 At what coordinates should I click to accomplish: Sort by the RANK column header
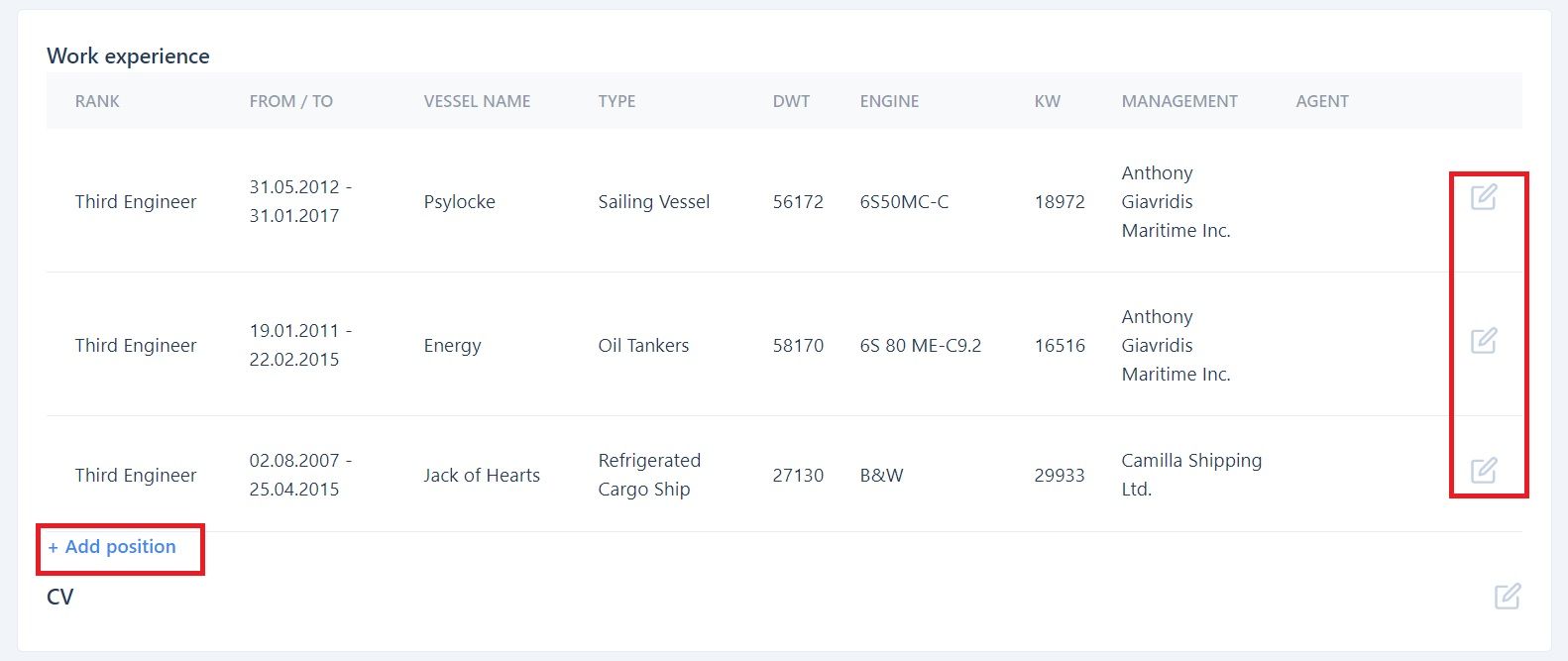pyautogui.click(x=97, y=101)
